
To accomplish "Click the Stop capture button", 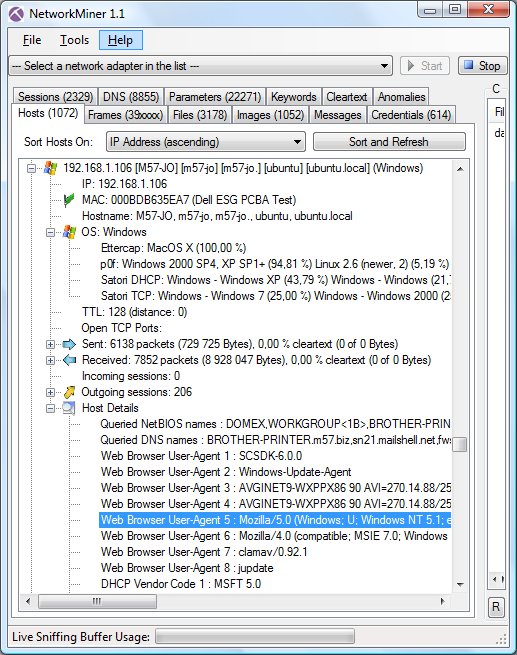I will (483, 66).
